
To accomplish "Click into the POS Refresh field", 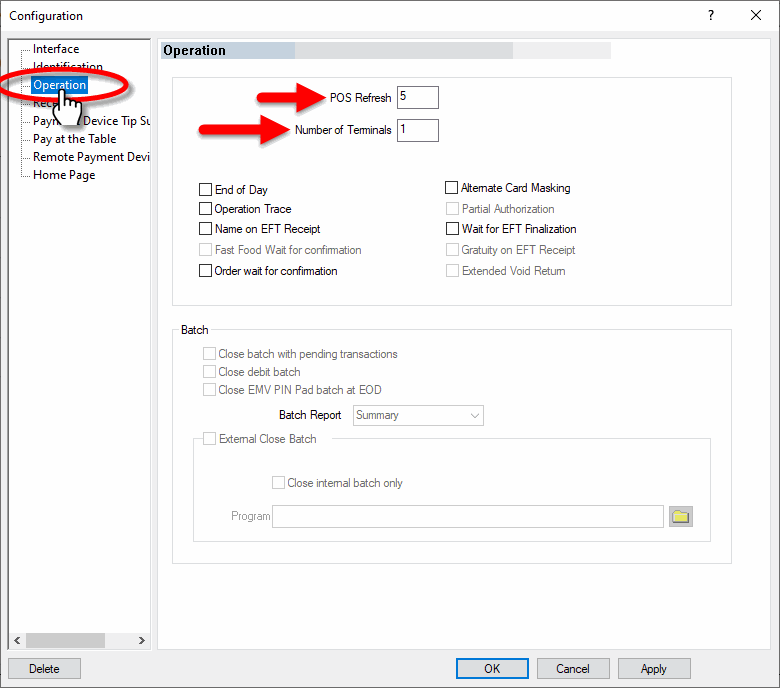I will point(418,98).
